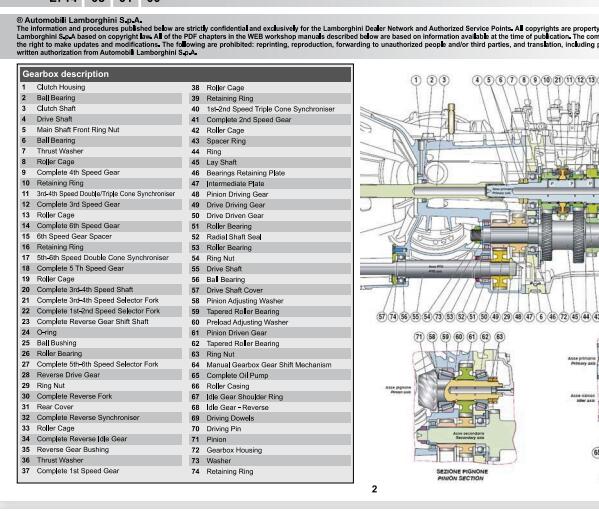The height and width of the screenshot is (511, 599).
Task: Select "Intermediate Plate" entry
Action: point(270,184)
